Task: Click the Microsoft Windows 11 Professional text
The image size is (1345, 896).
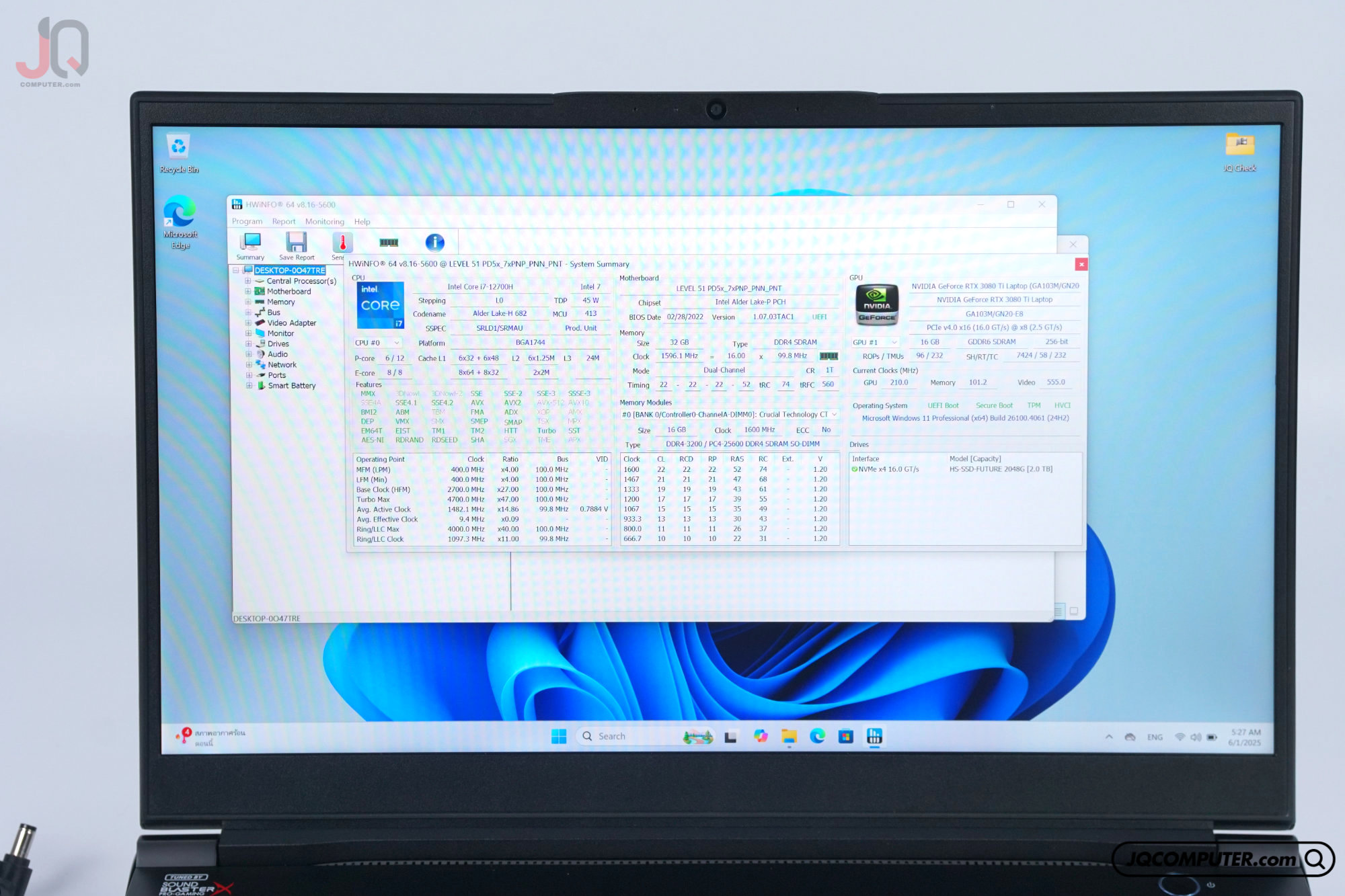Action: tap(966, 418)
